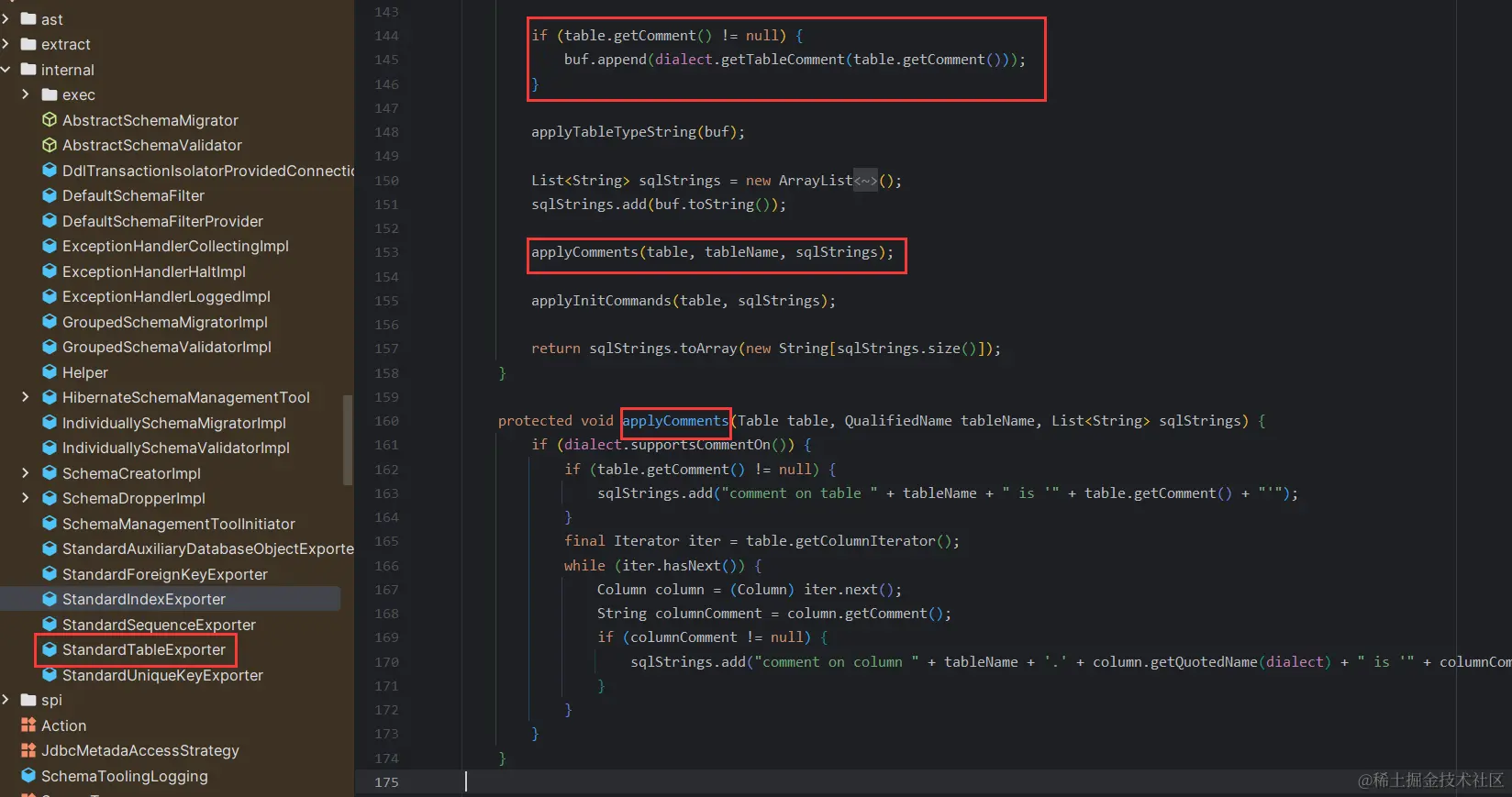1512x797 pixels.
Task: Click StandardIndexExporter class icon
Action: click(x=50, y=599)
